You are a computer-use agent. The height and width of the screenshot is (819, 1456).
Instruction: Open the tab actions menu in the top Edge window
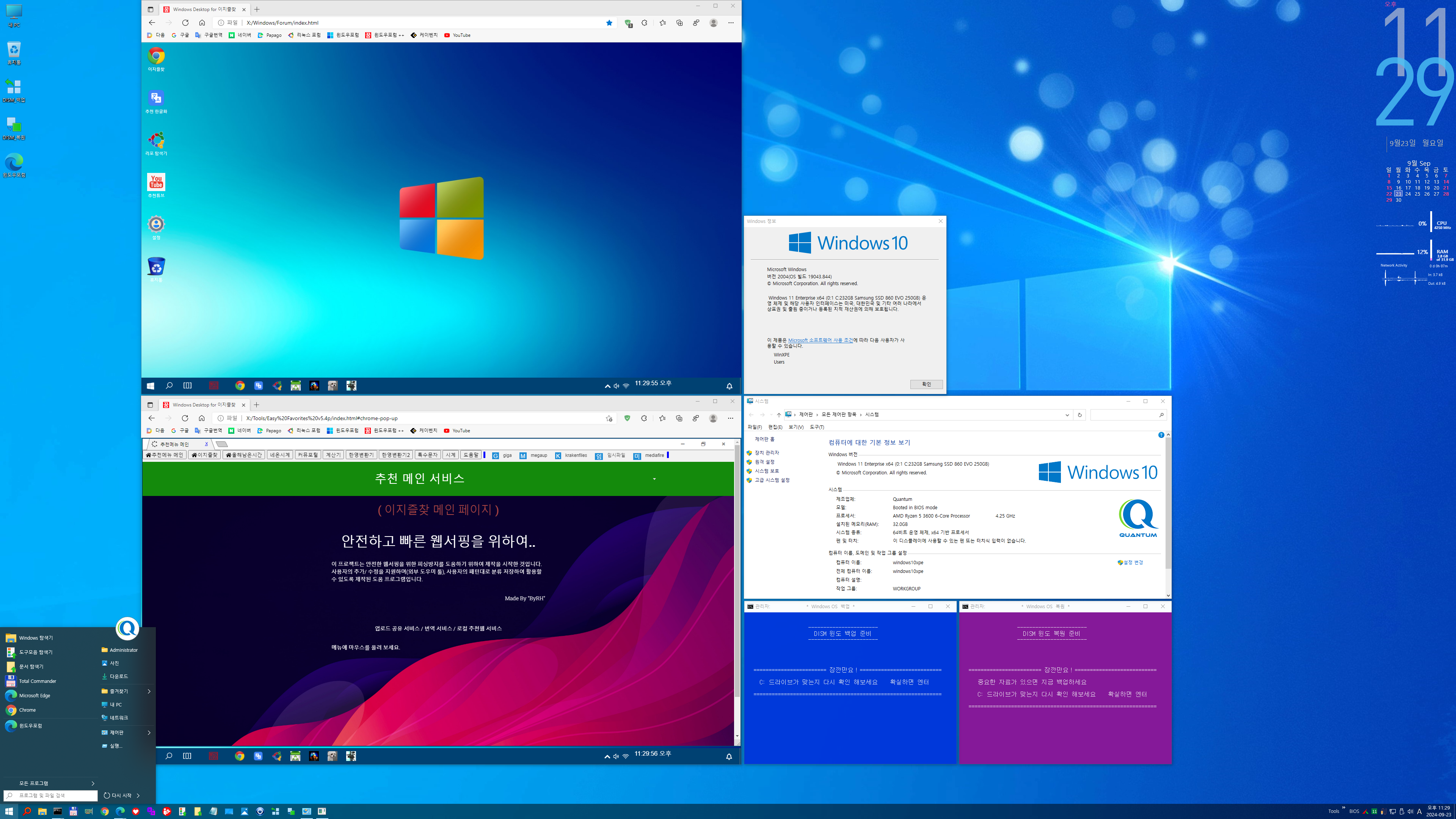coord(151,9)
